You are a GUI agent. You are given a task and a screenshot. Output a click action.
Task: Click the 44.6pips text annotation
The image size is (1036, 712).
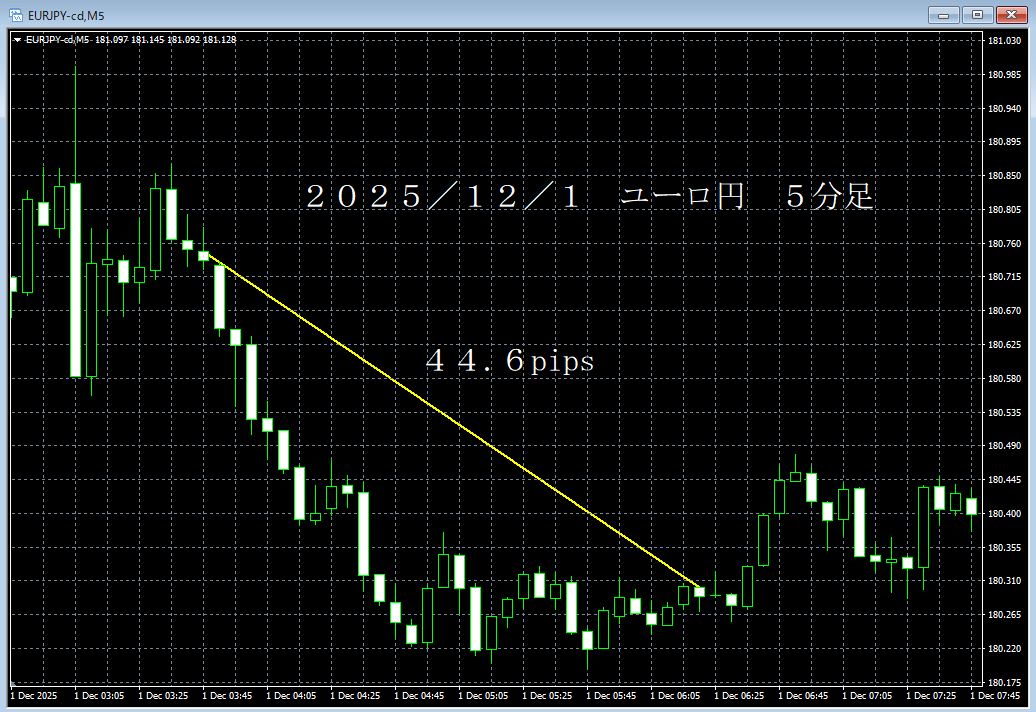(x=510, y=362)
